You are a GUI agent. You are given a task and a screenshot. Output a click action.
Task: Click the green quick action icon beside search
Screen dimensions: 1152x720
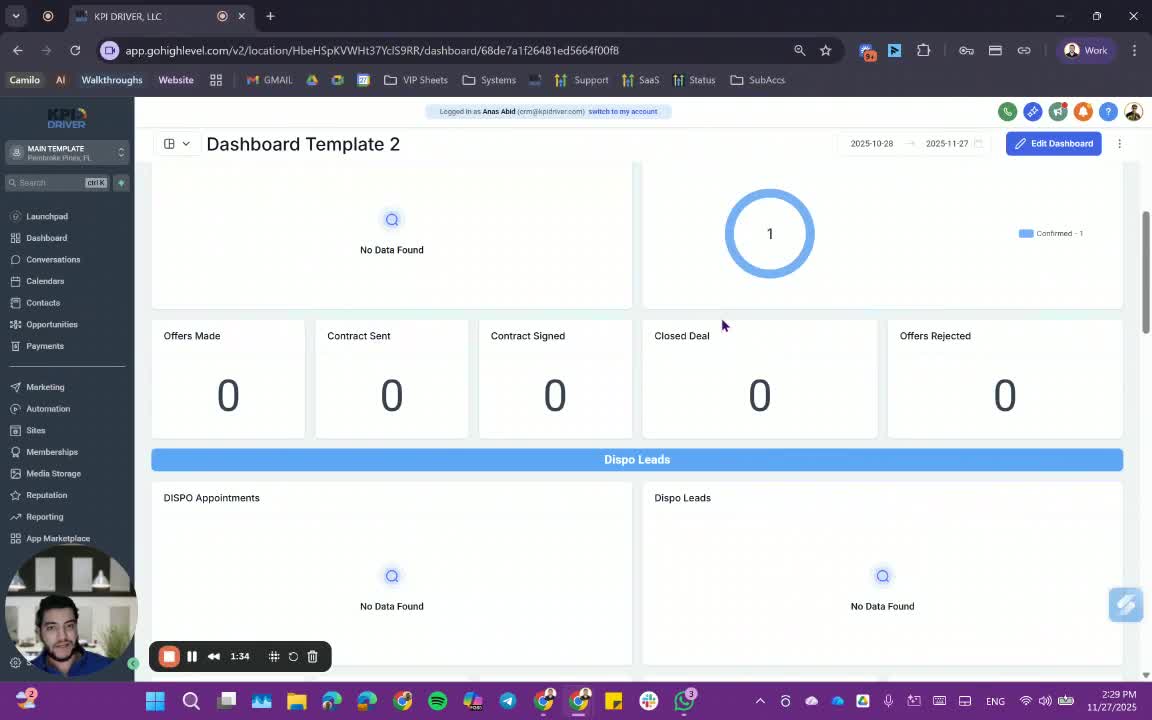(x=121, y=183)
